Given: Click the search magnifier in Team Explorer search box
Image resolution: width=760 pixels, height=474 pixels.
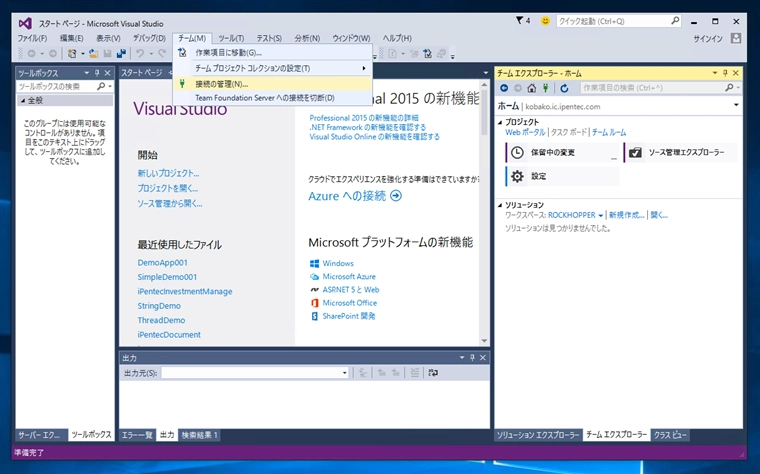Looking at the screenshot, I should click(x=729, y=88).
